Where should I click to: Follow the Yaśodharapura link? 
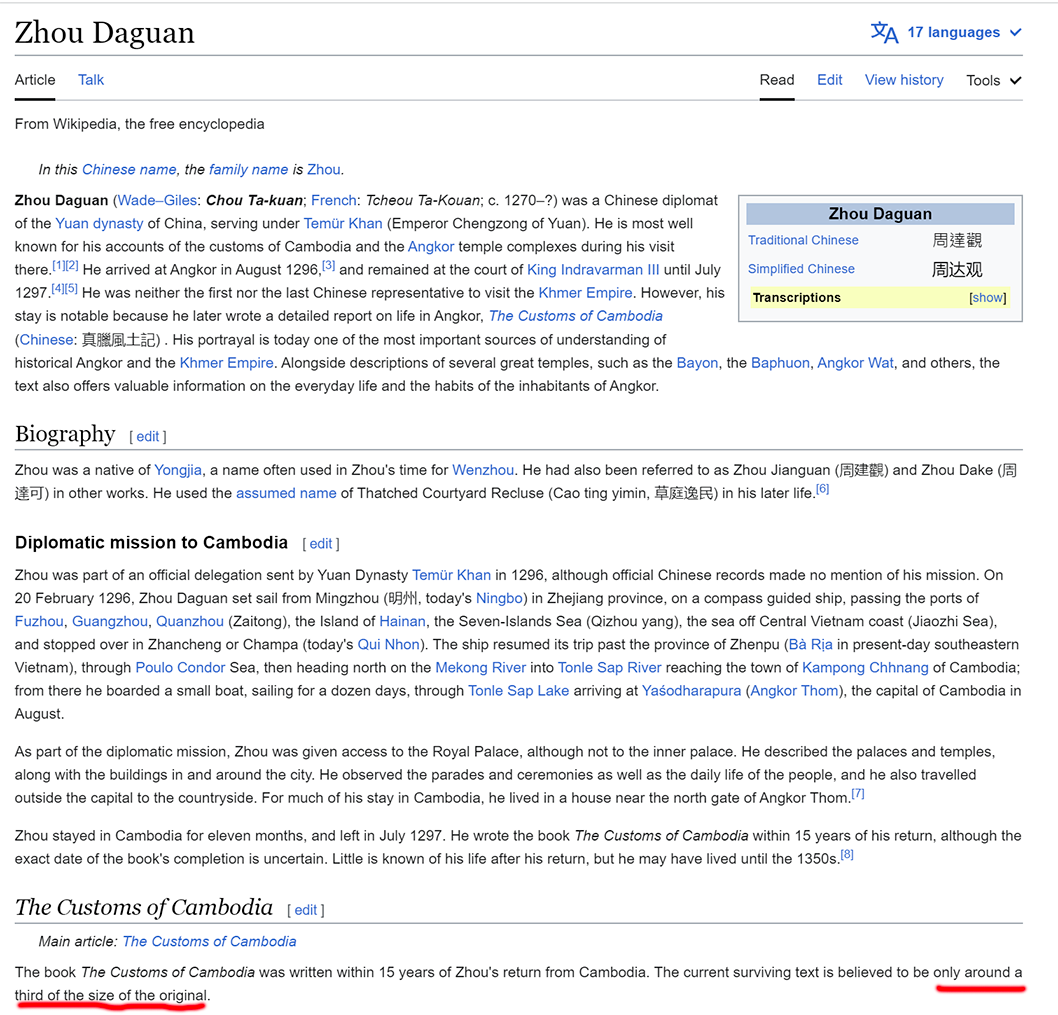(x=691, y=691)
